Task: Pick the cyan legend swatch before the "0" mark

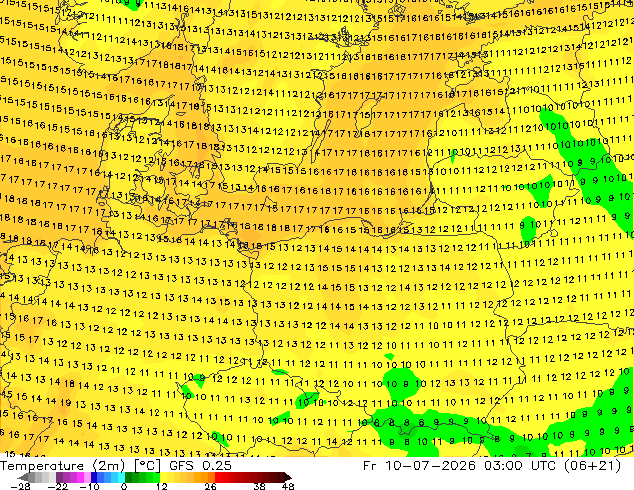Action: tap(121, 477)
